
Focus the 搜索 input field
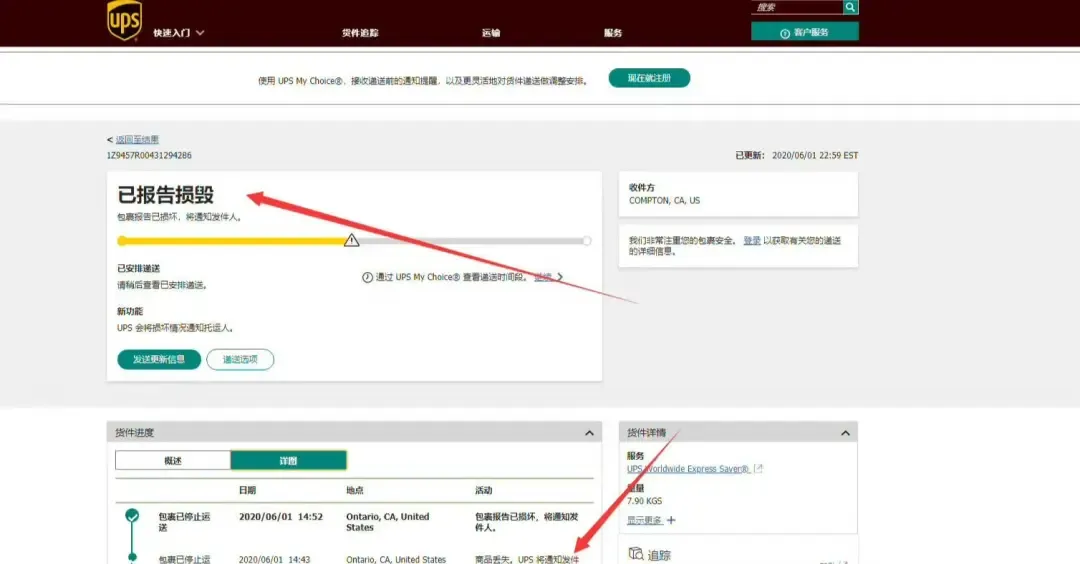(x=797, y=7)
